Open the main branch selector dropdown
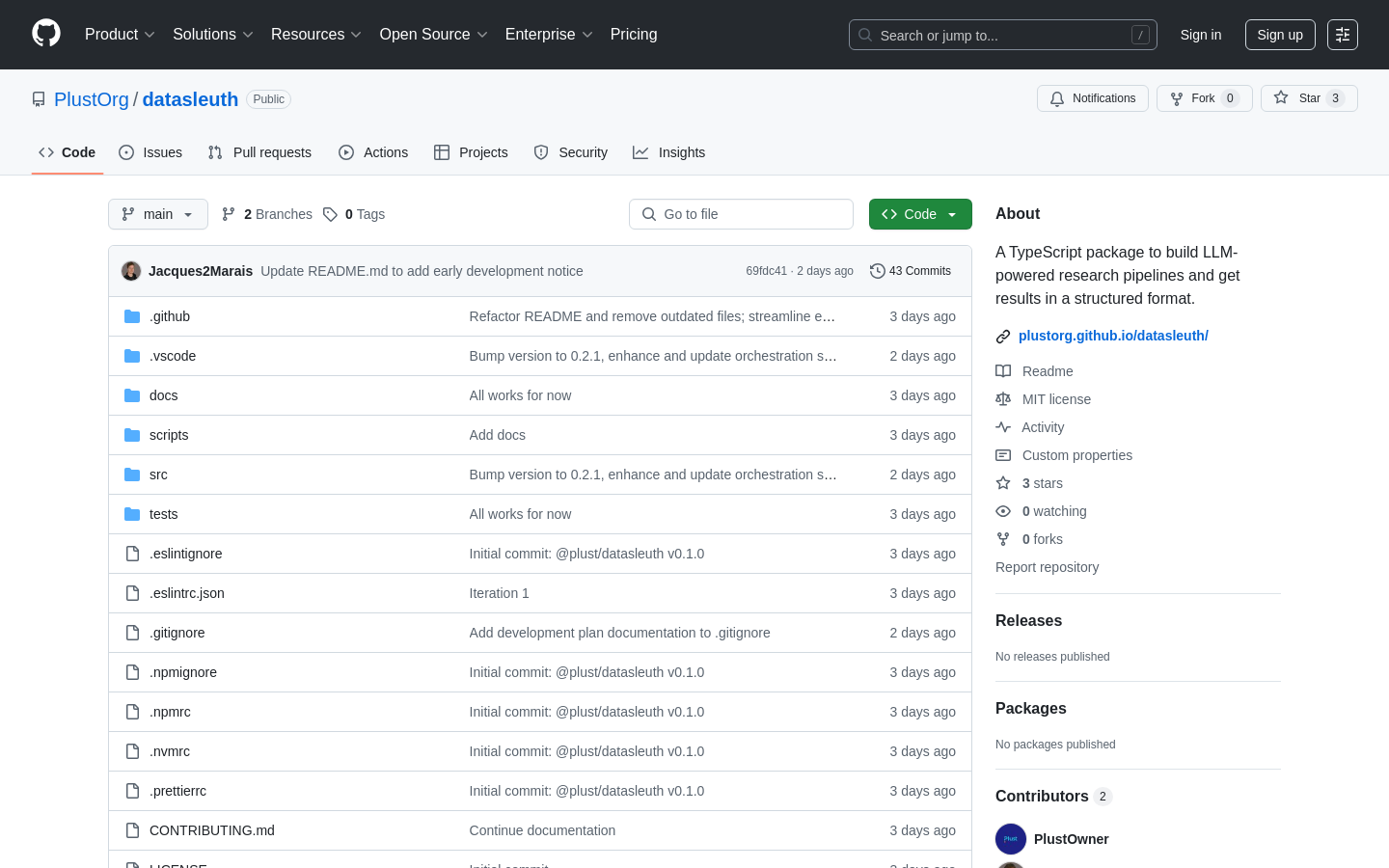Image resolution: width=1389 pixels, height=868 pixels. point(158,214)
